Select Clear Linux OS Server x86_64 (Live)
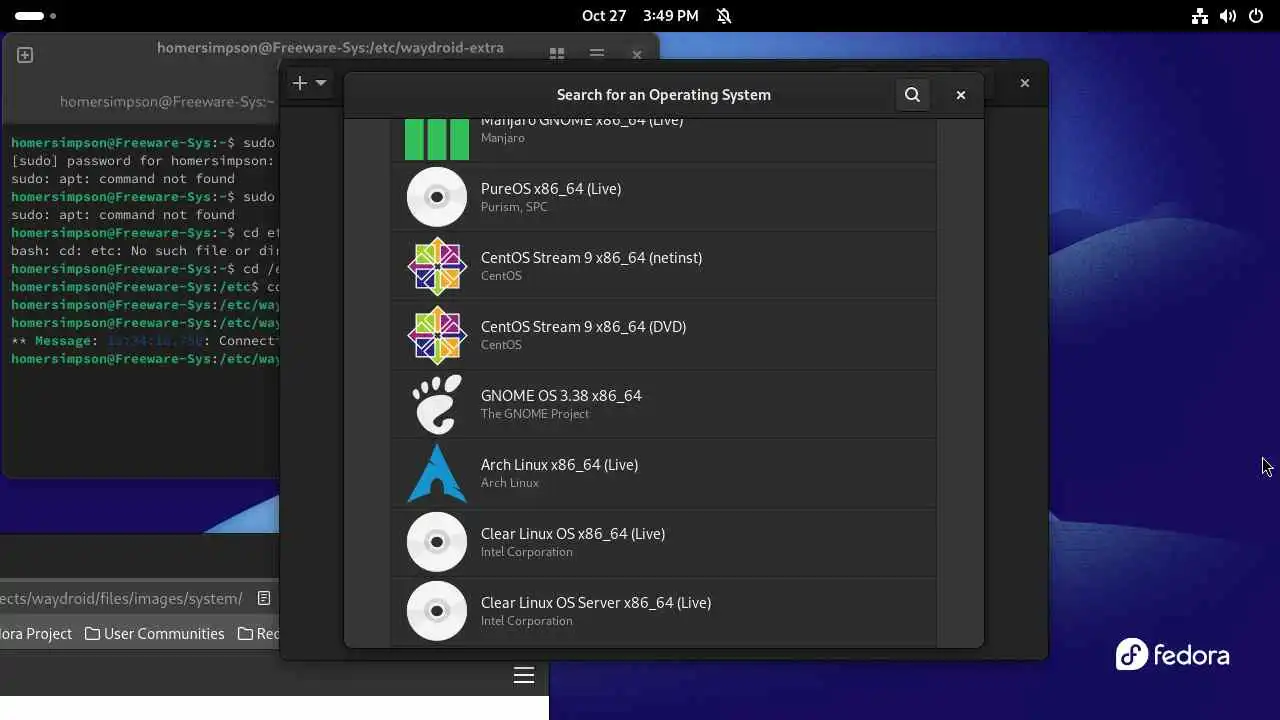The height and width of the screenshot is (720, 1280). (664, 611)
